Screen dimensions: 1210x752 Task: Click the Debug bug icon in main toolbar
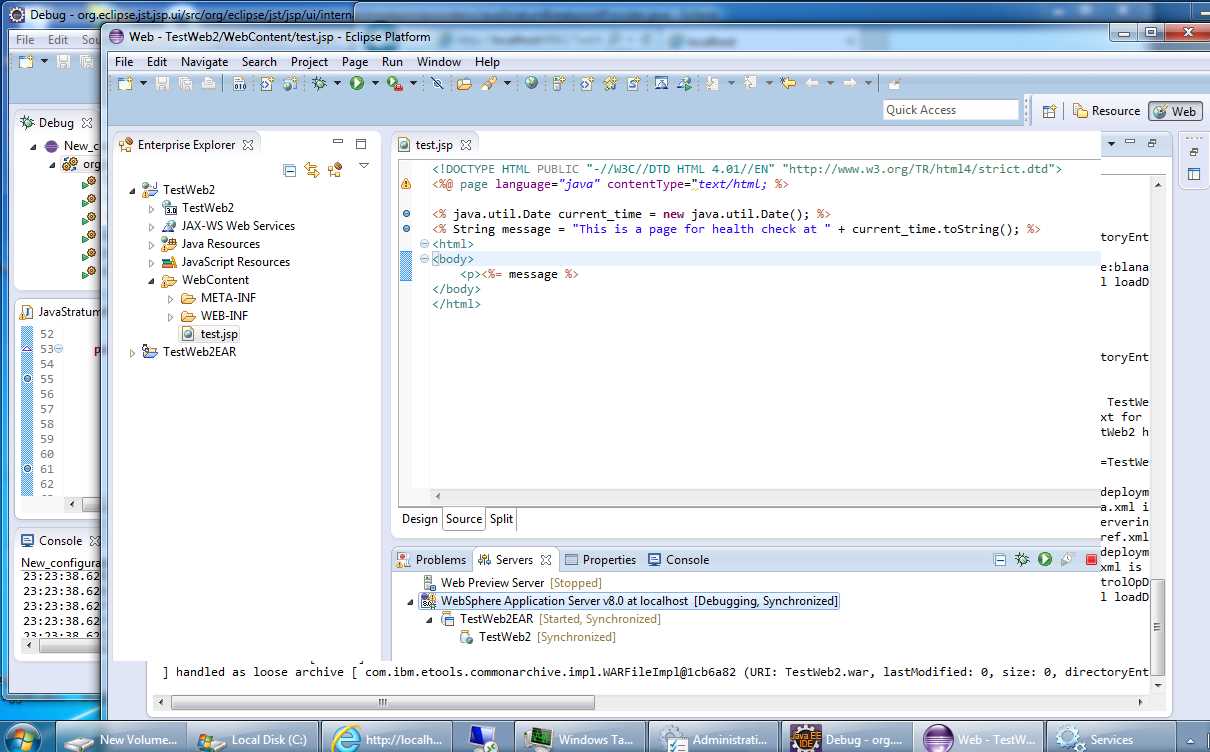click(319, 84)
